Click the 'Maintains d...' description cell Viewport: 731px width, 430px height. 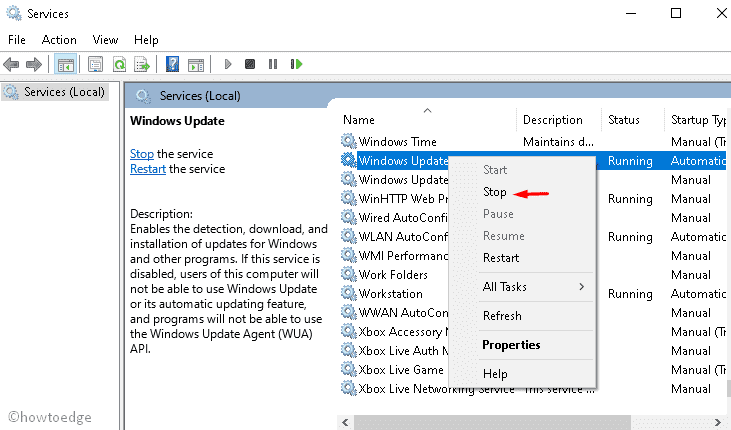pyautogui.click(x=558, y=141)
